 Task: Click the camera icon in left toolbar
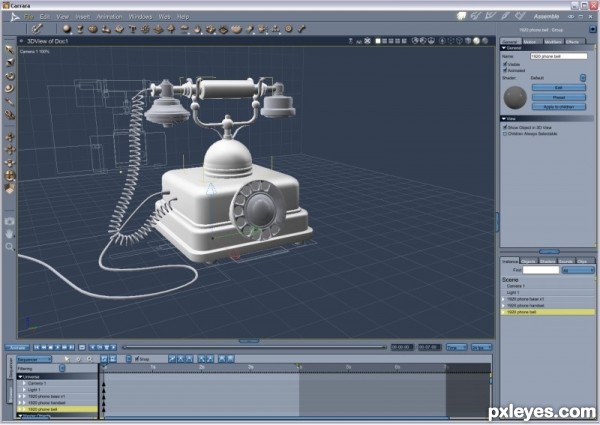10,221
